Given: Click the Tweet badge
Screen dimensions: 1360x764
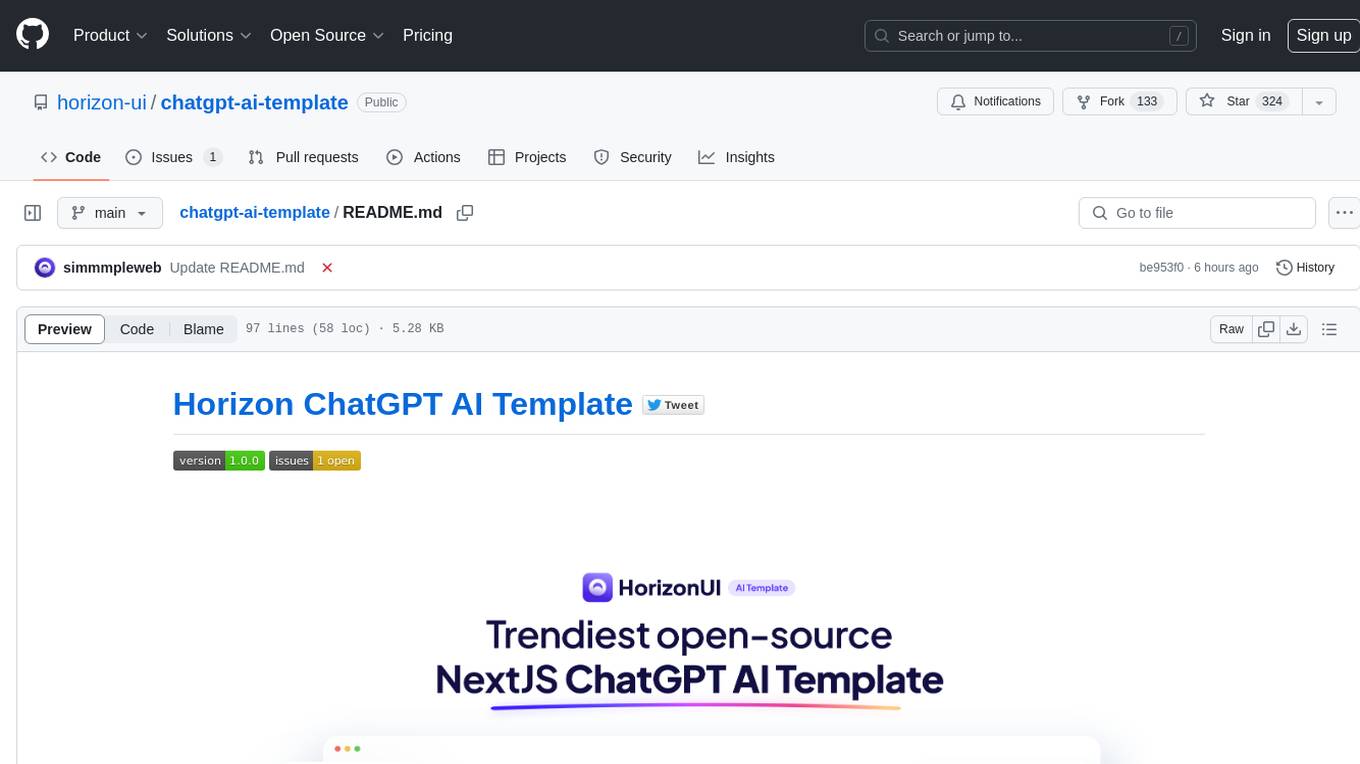Looking at the screenshot, I should tap(674, 405).
